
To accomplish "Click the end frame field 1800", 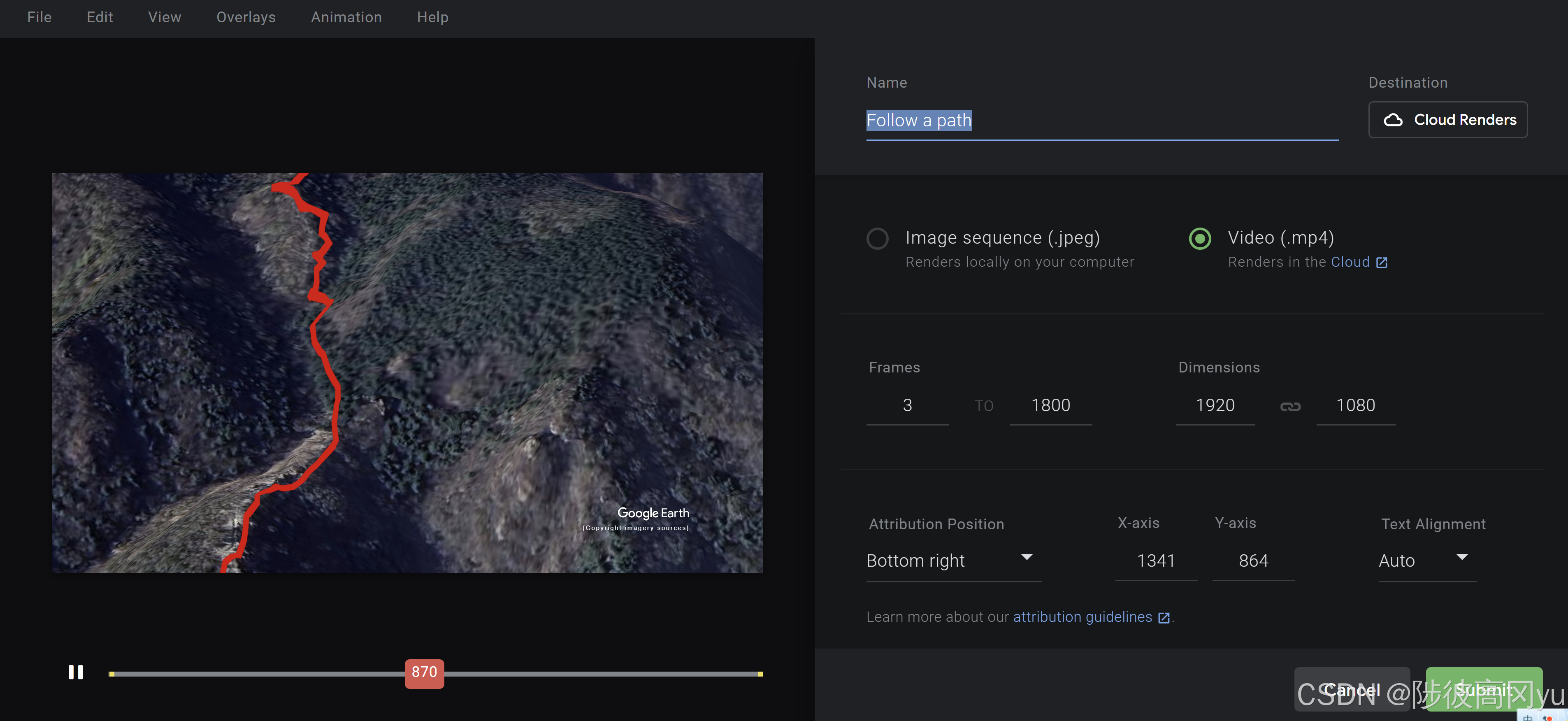I will (x=1050, y=406).
